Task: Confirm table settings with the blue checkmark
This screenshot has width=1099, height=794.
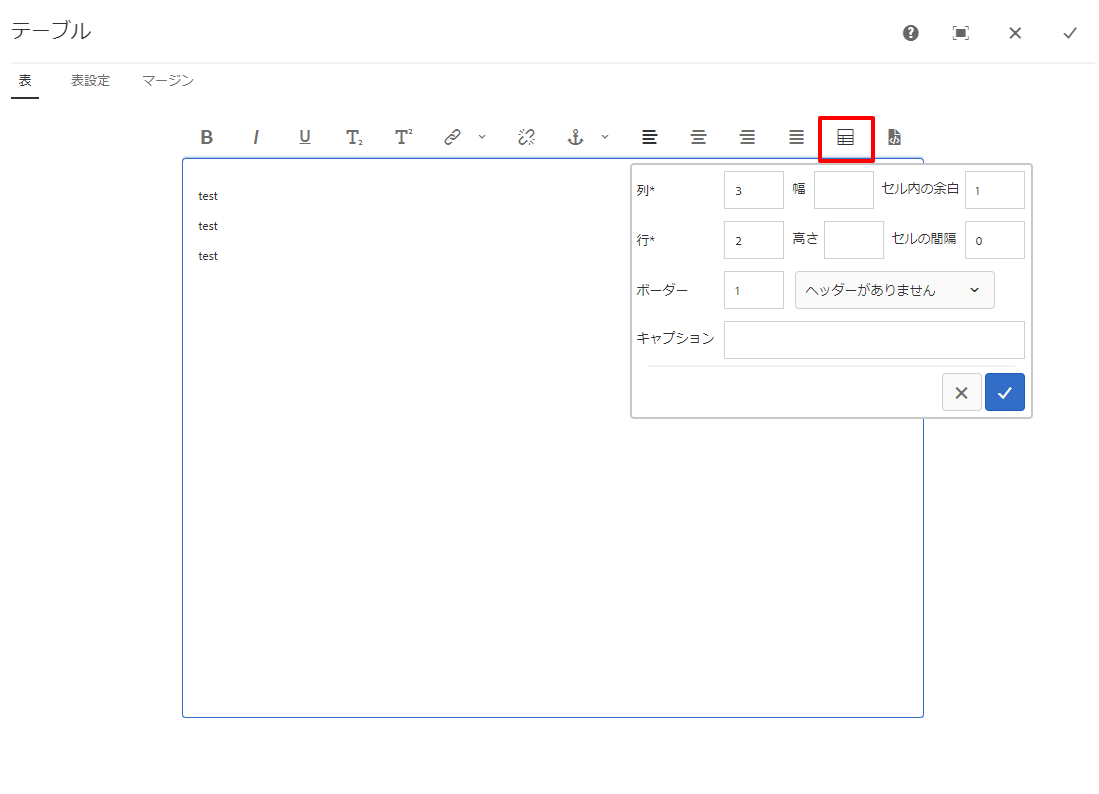Action: click(x=1004, y=392)
